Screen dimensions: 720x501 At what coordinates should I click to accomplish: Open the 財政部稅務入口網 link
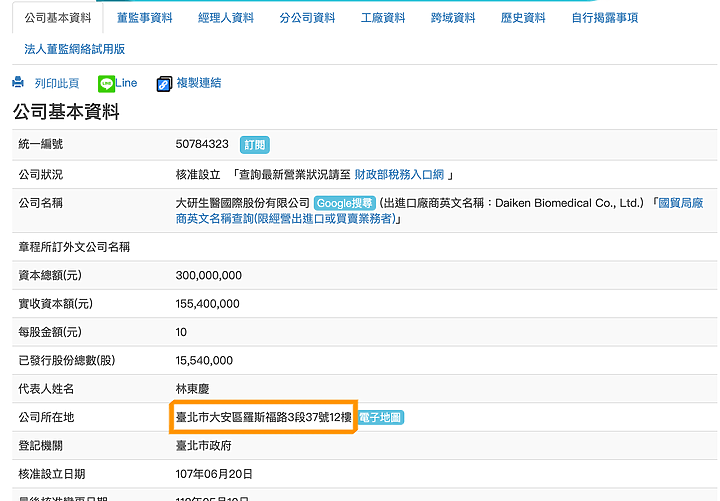pos(399,175)
